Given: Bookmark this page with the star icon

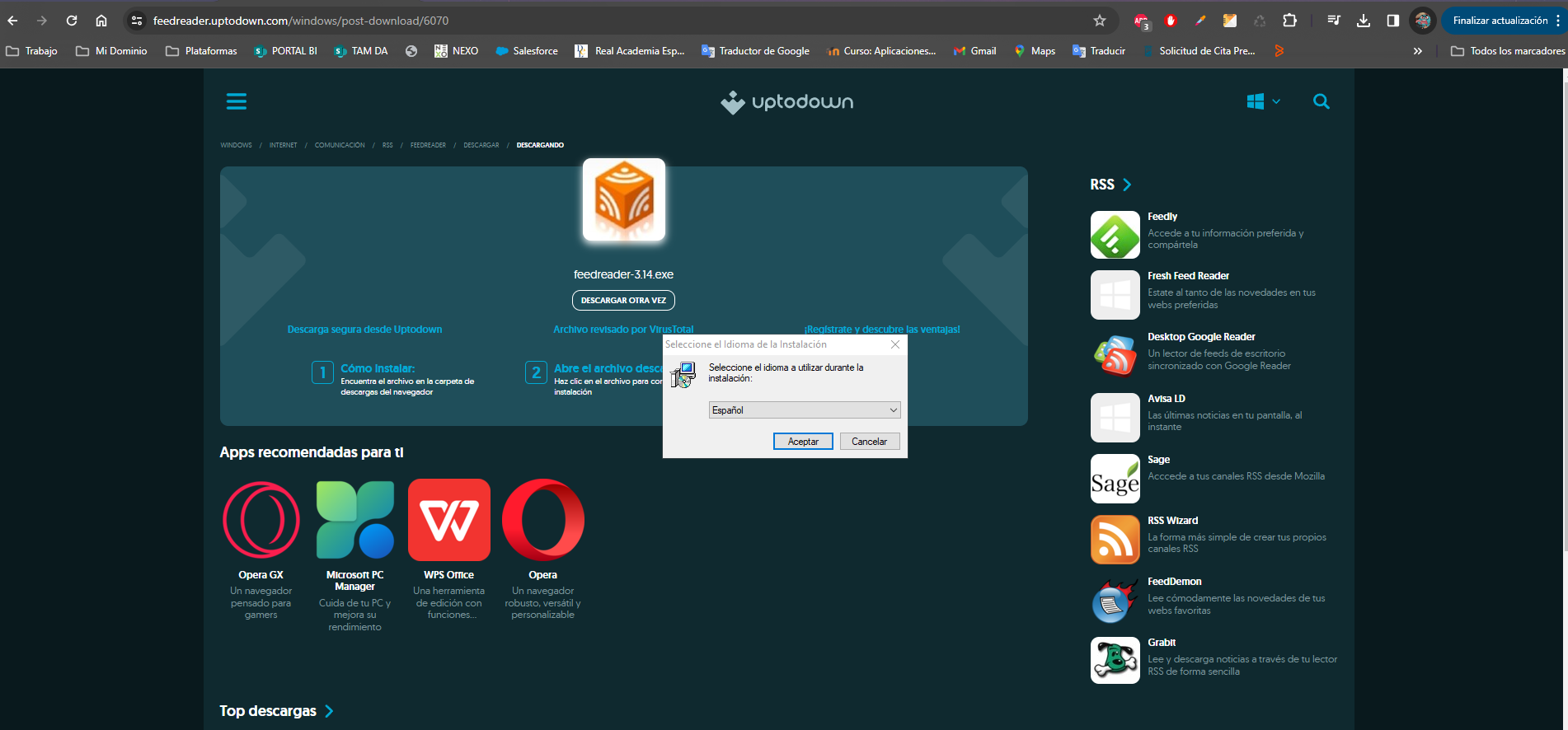Looking at the screenshot, I should (1099, 21).
